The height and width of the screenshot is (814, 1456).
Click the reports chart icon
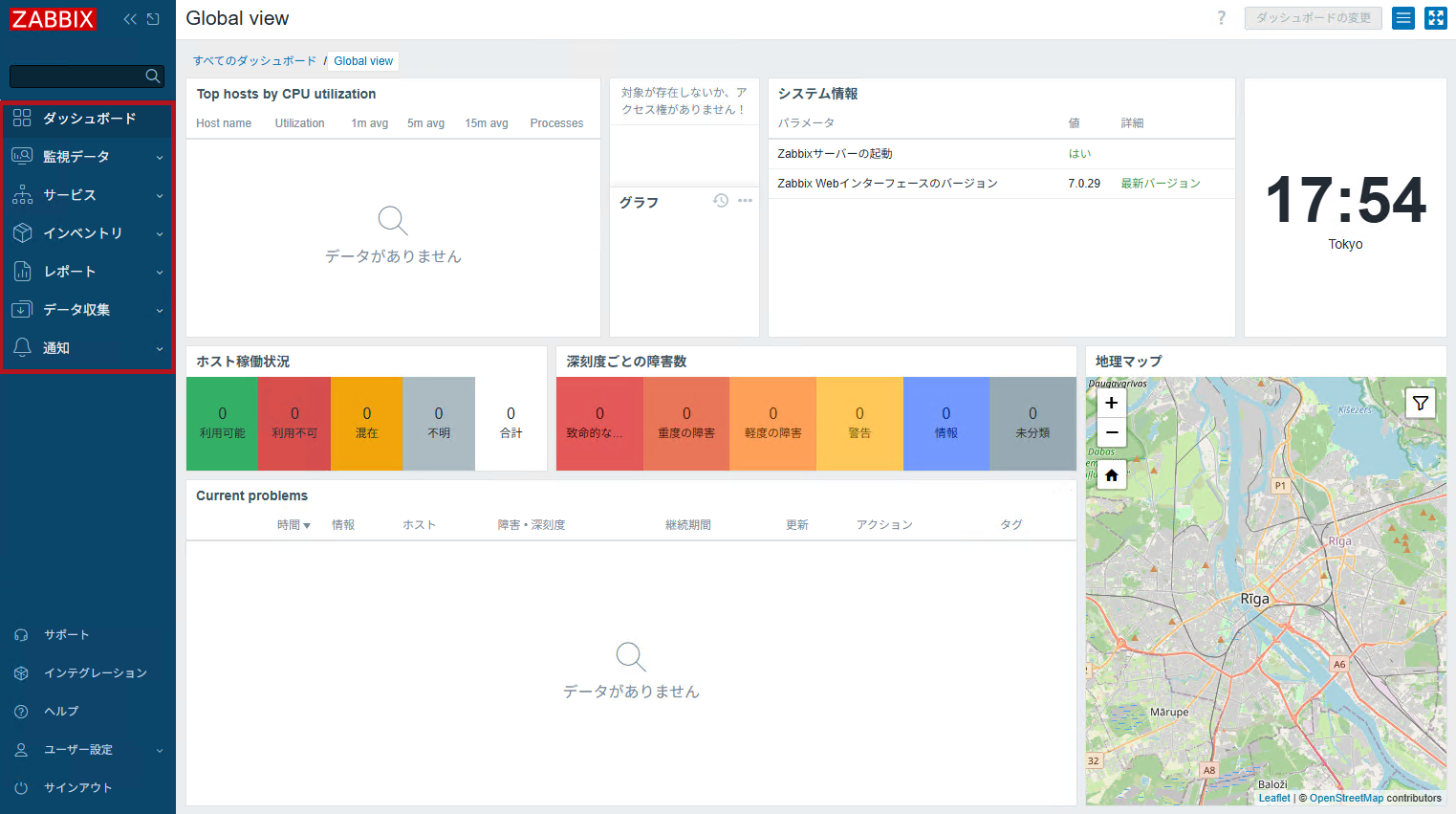click(x=22, y=271)
